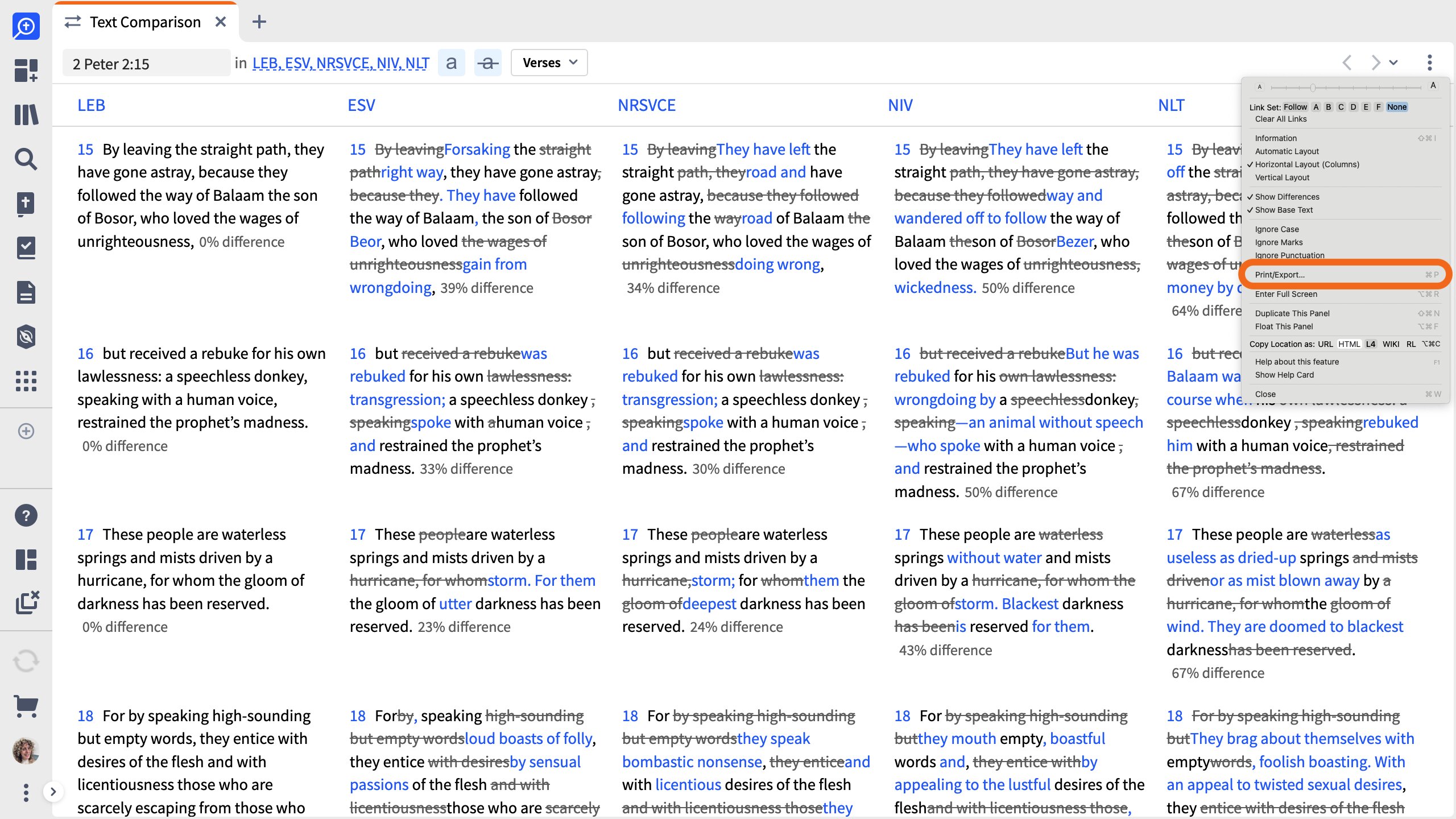
Task: Open Help about this feature
Action: (x=1346, y=362)
